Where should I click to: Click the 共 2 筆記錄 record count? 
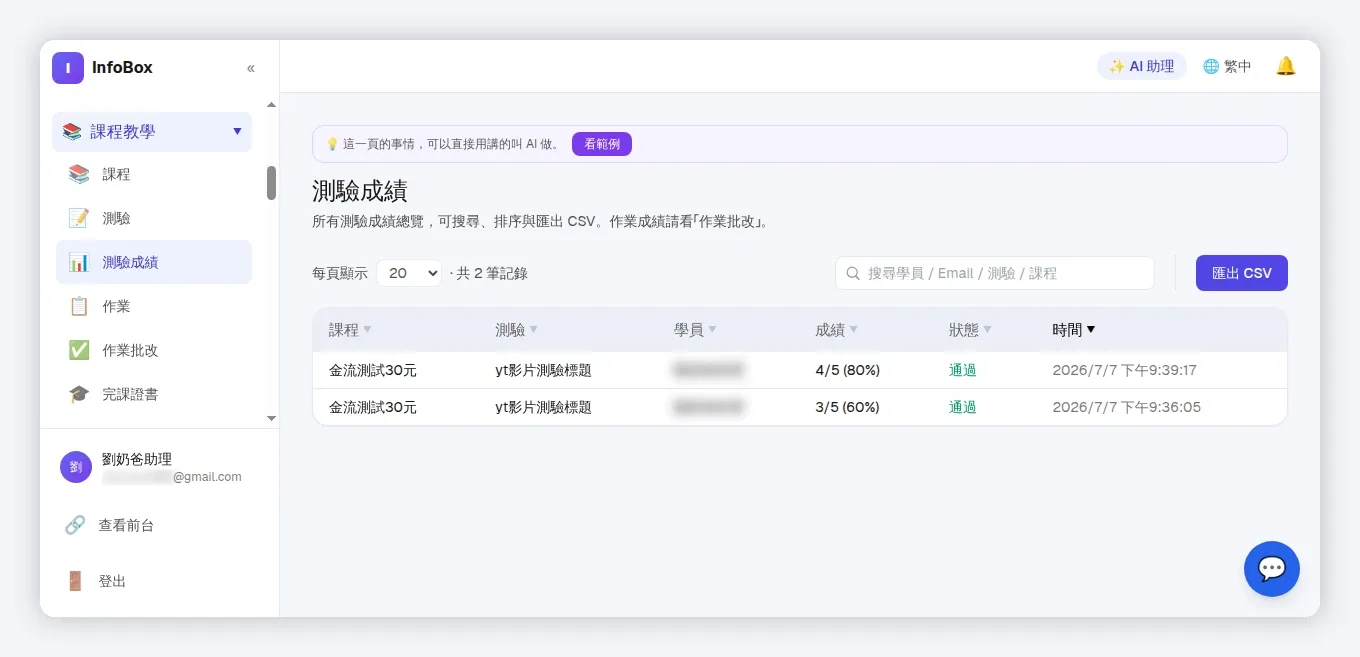tap(492, 273)
